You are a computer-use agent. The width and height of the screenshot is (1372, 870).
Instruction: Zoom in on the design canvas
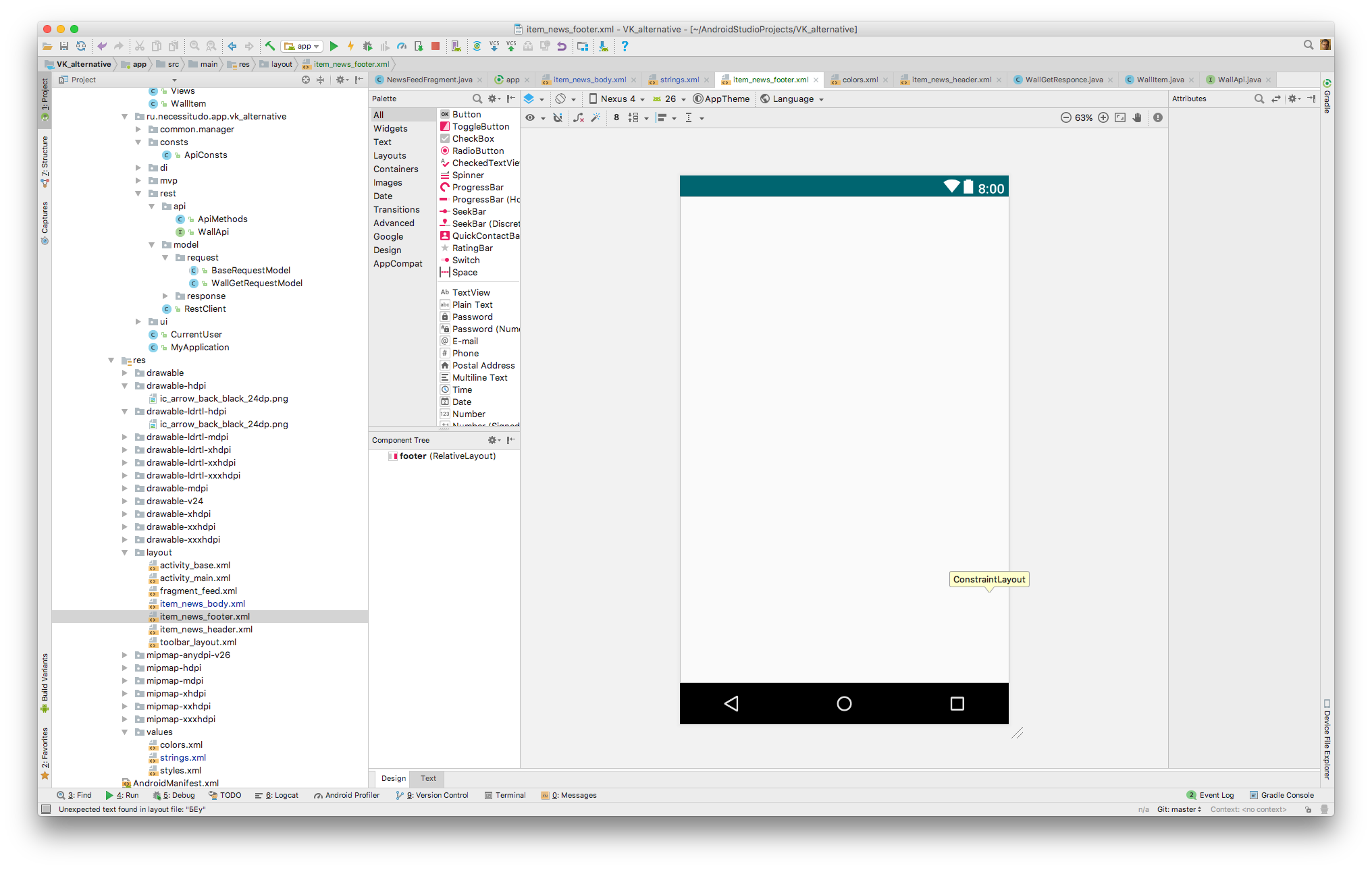(x=1103, y=117)
